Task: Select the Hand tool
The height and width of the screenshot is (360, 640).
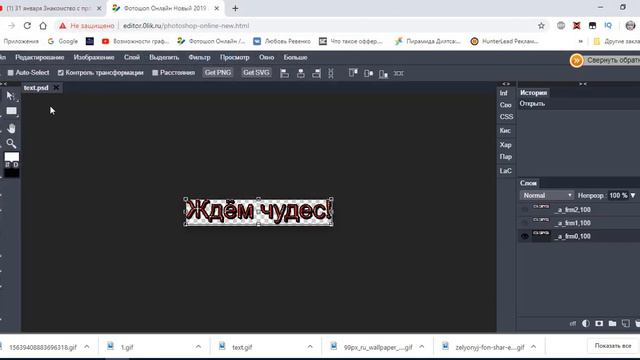Action: pyautogui.click(x=11, y=128)
